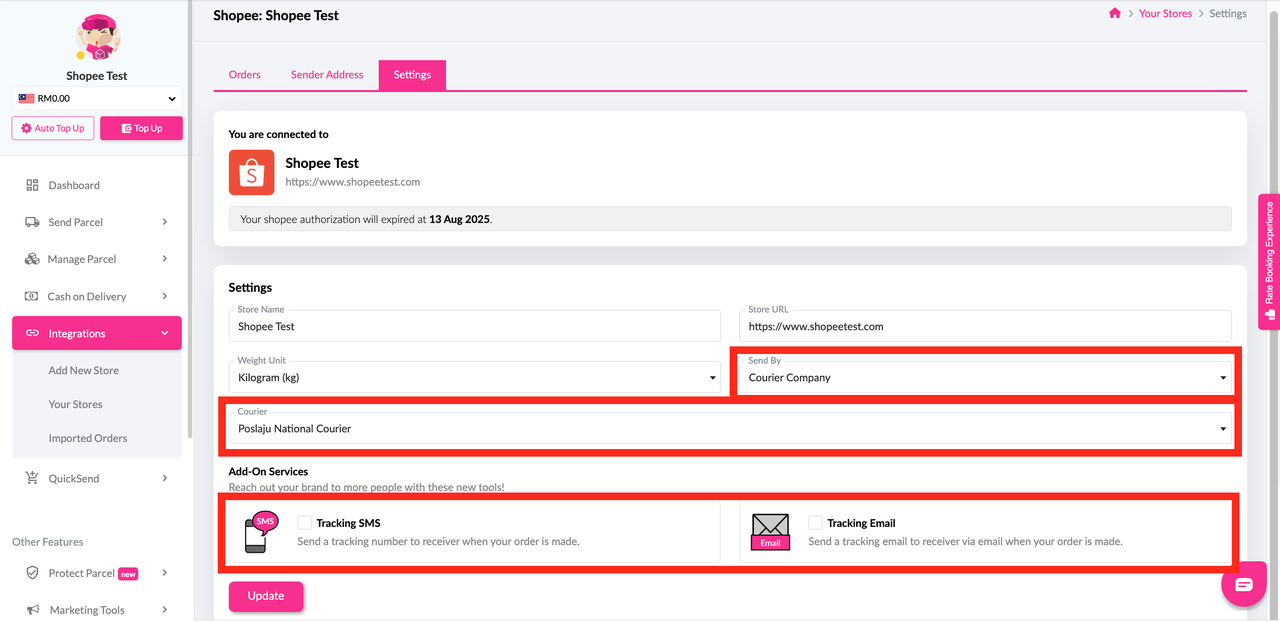Open the live chat bubble
This screenshot has height=622, width=1280.
click(1244, 585)
